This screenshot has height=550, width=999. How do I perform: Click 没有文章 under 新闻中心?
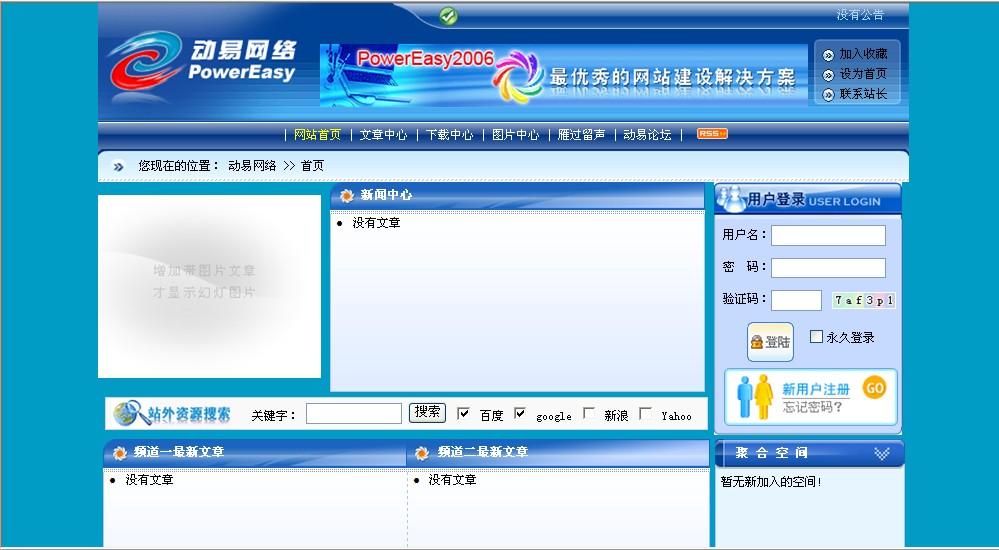coord(377,222)
